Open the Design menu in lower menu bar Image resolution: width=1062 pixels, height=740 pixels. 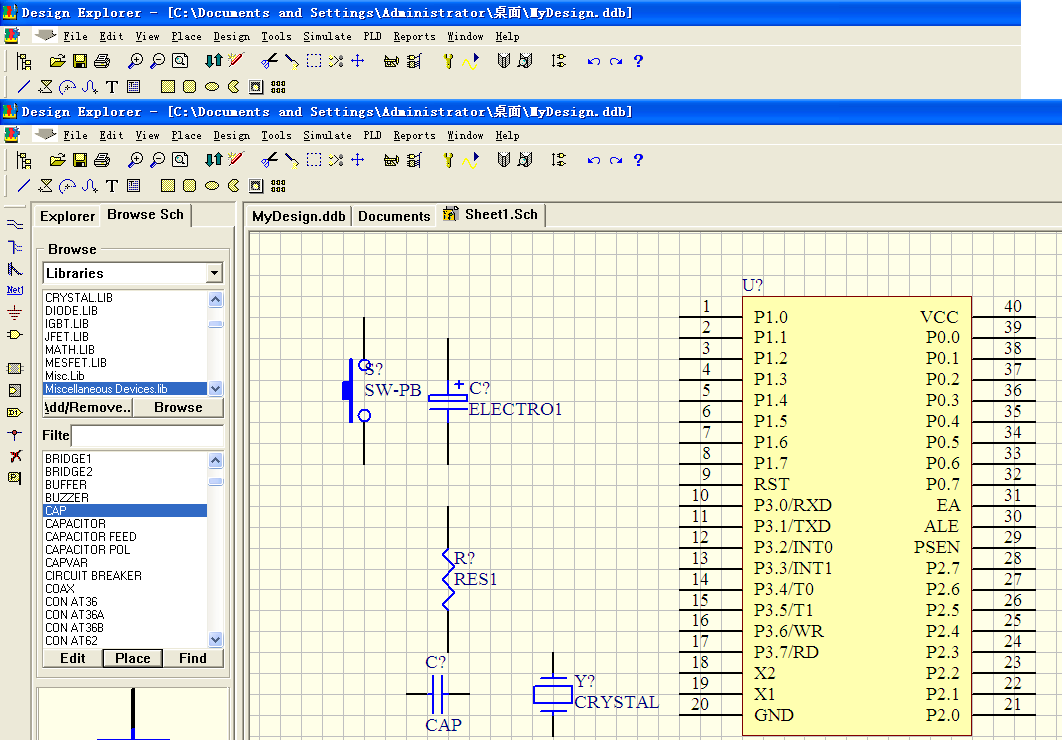click(231, 135)
